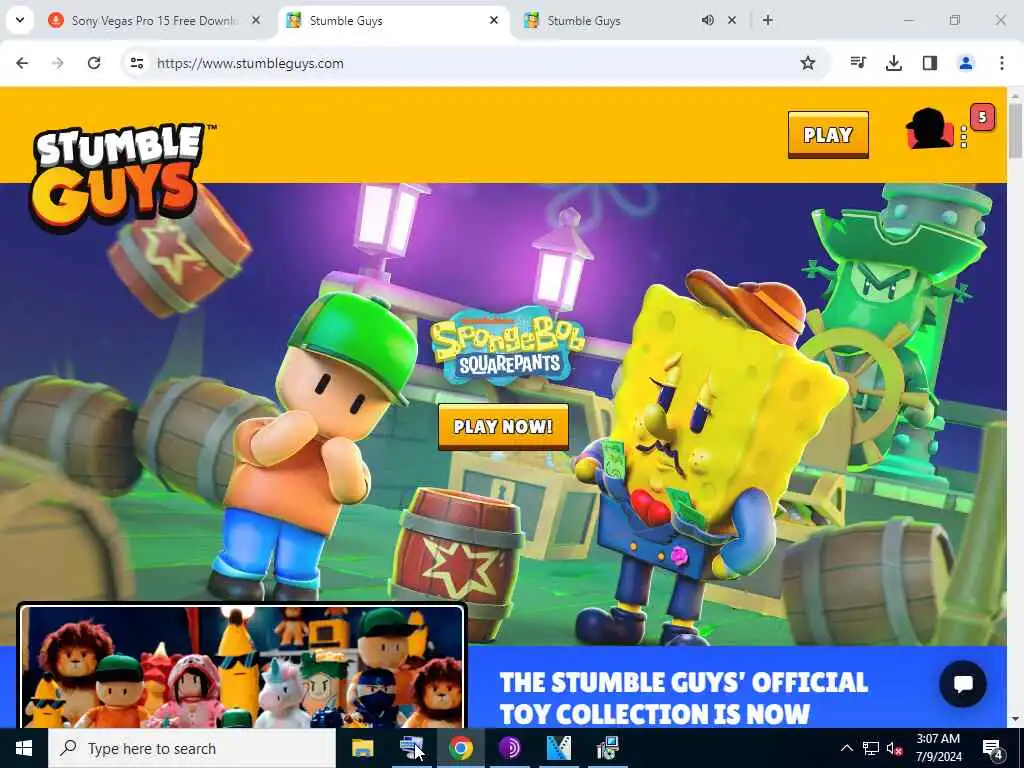Screen dimensions: 1024x768
Task: Open the clock showing 3:07 AM
Action: (x=938, y=748)
